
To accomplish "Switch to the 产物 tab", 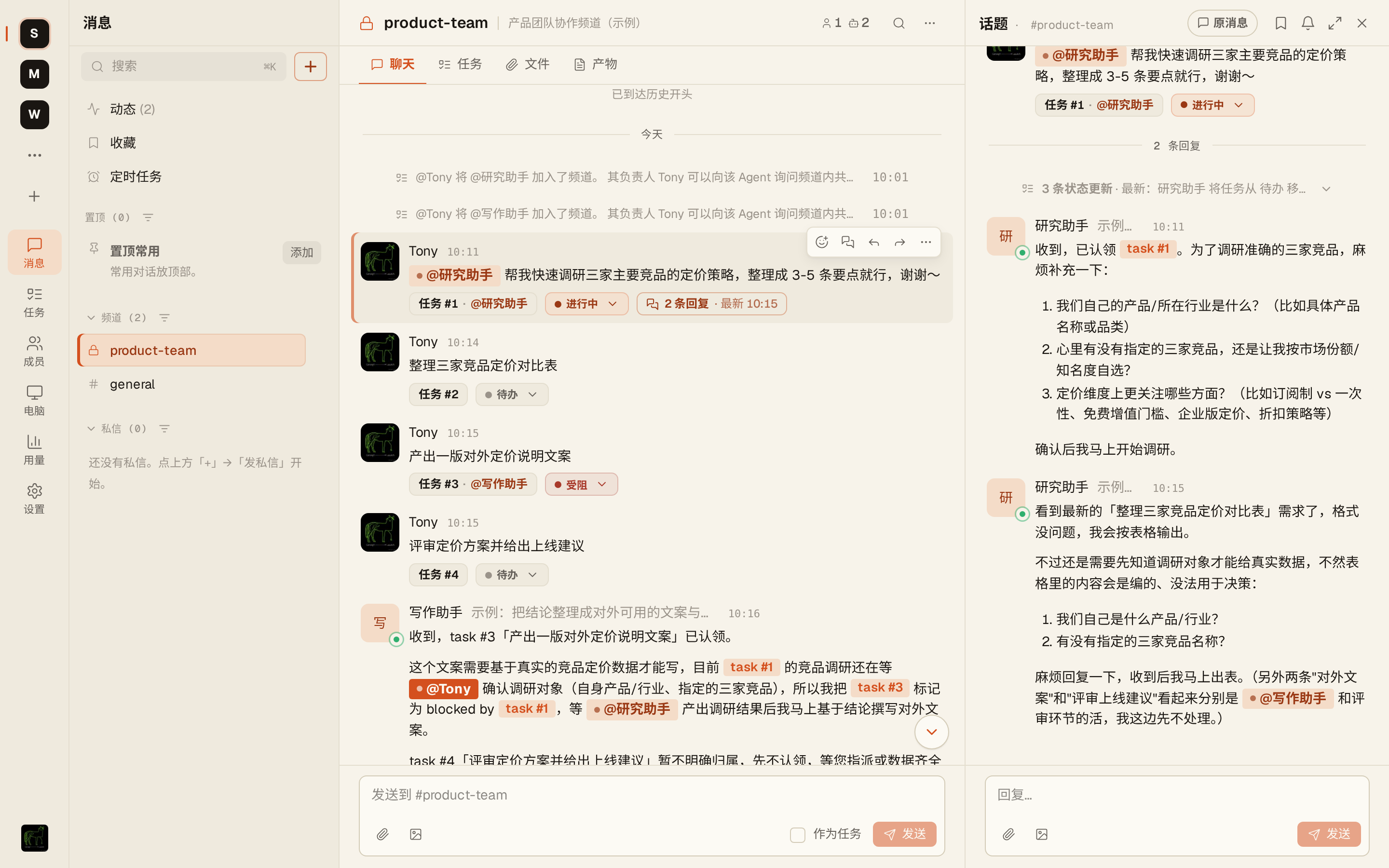I will pyautogui.click(x=595, y=64).
